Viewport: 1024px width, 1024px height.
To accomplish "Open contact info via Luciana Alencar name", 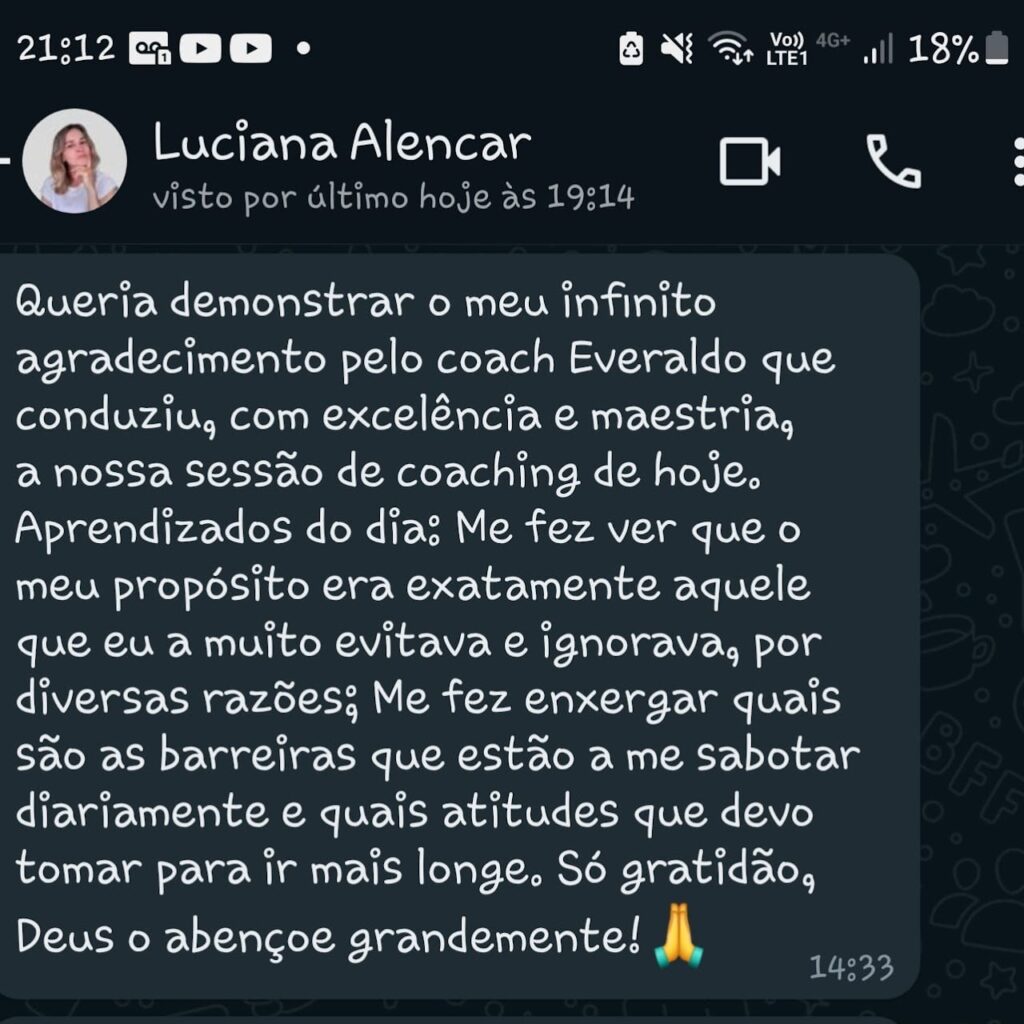I will pyautogui.click(x=342, y=142).
